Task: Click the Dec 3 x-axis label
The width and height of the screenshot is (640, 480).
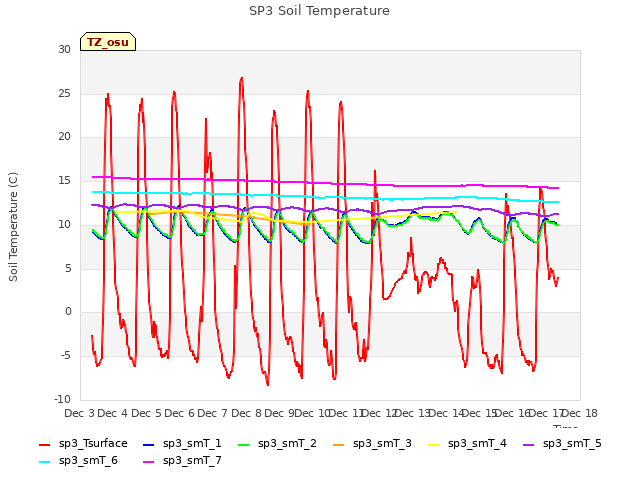Action: (79, 413)
